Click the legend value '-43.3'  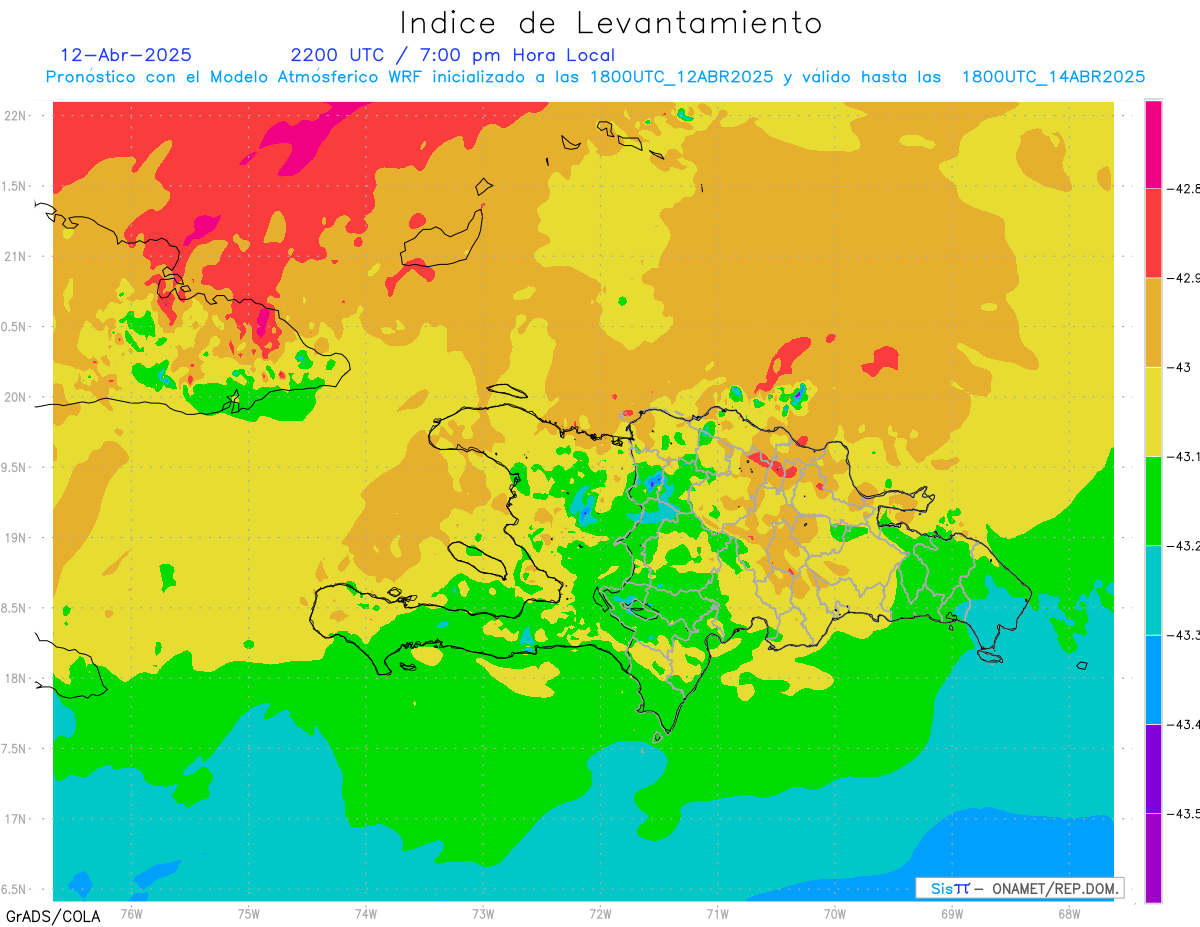tap(1182, 635)
